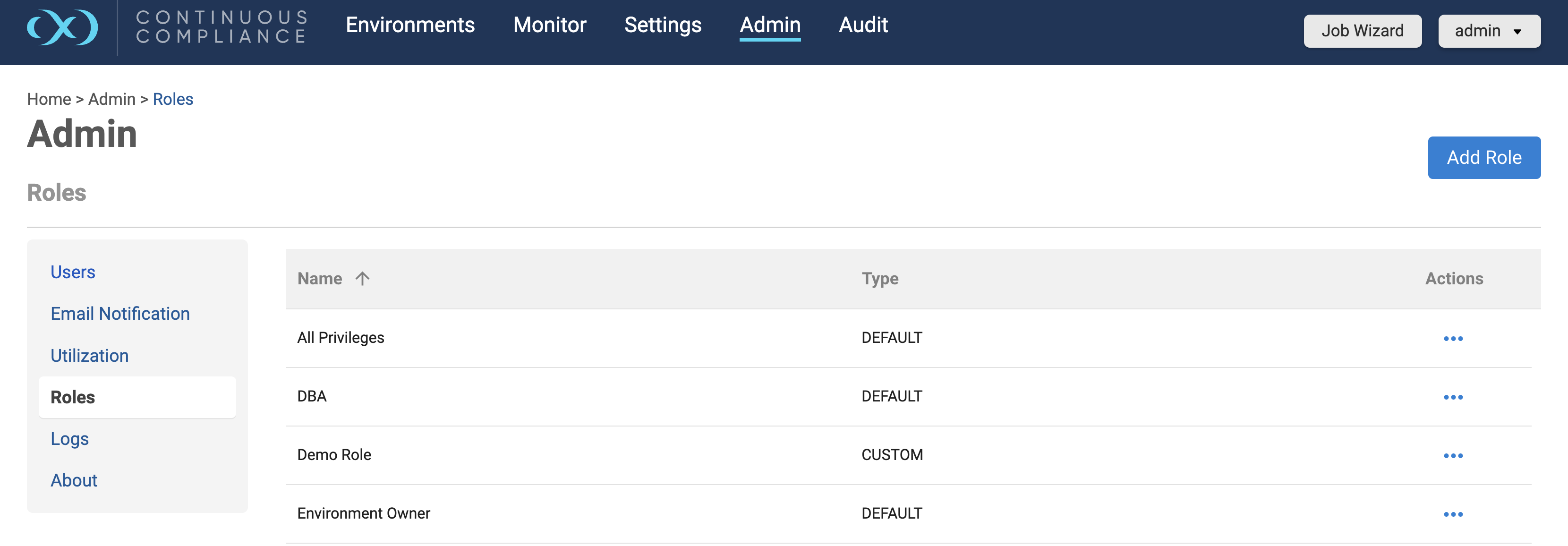Select the Environment Owner role name

pos(363,513)
